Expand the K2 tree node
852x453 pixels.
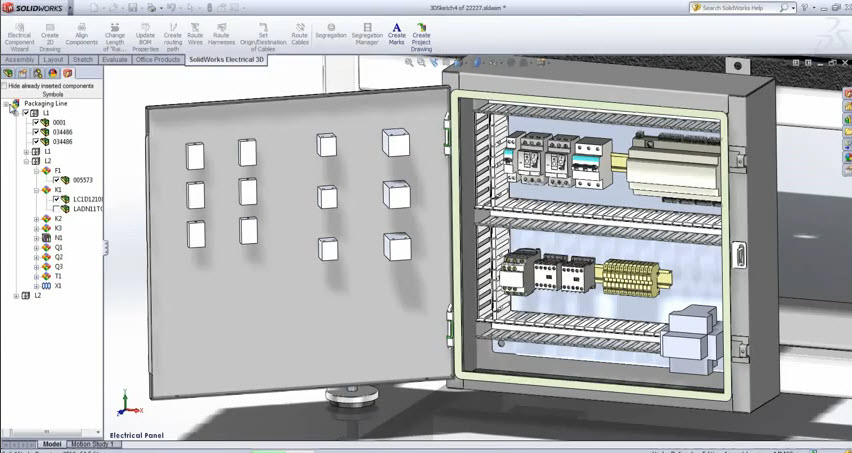click(36, 219)
